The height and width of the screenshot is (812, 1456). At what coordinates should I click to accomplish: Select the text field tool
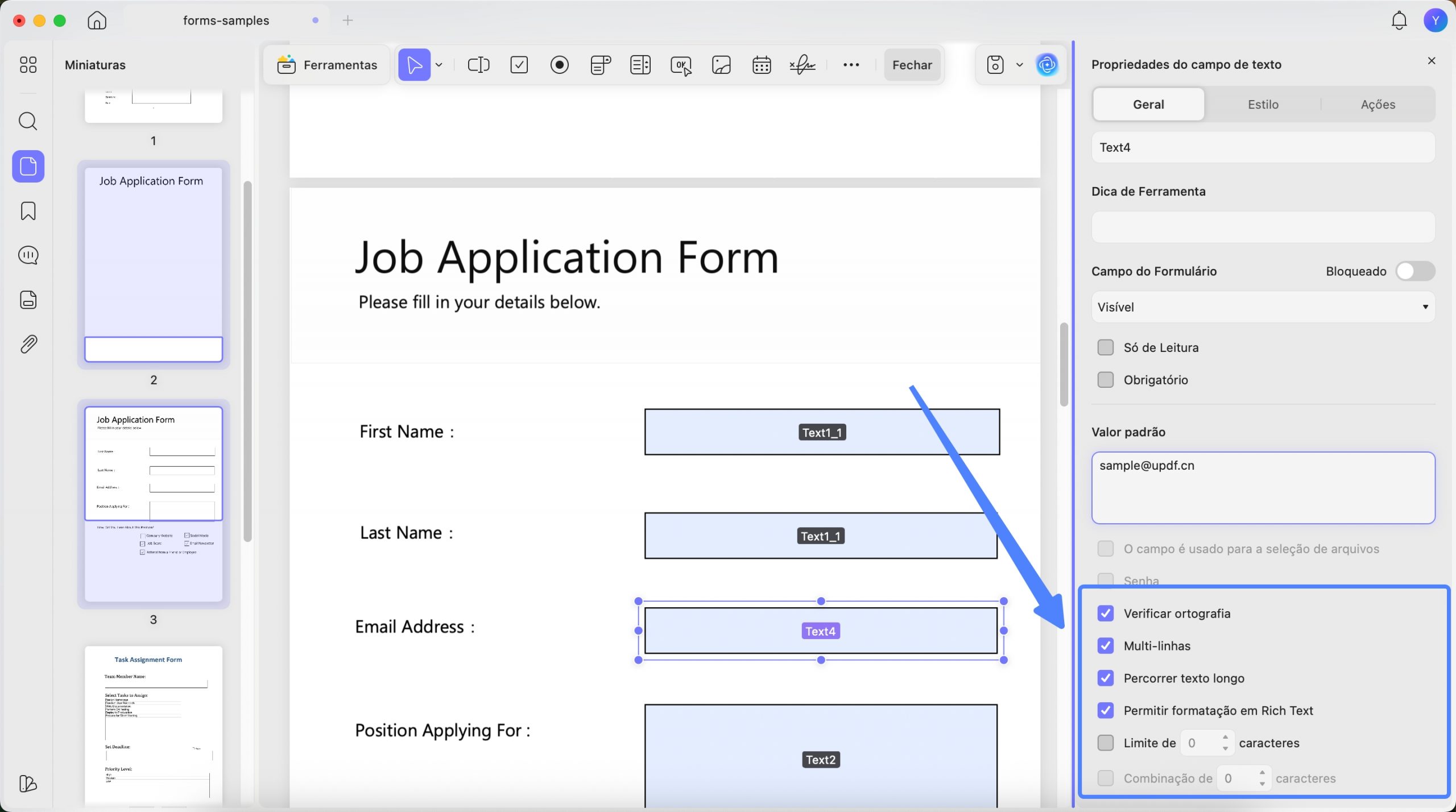(x=478, y=65)
